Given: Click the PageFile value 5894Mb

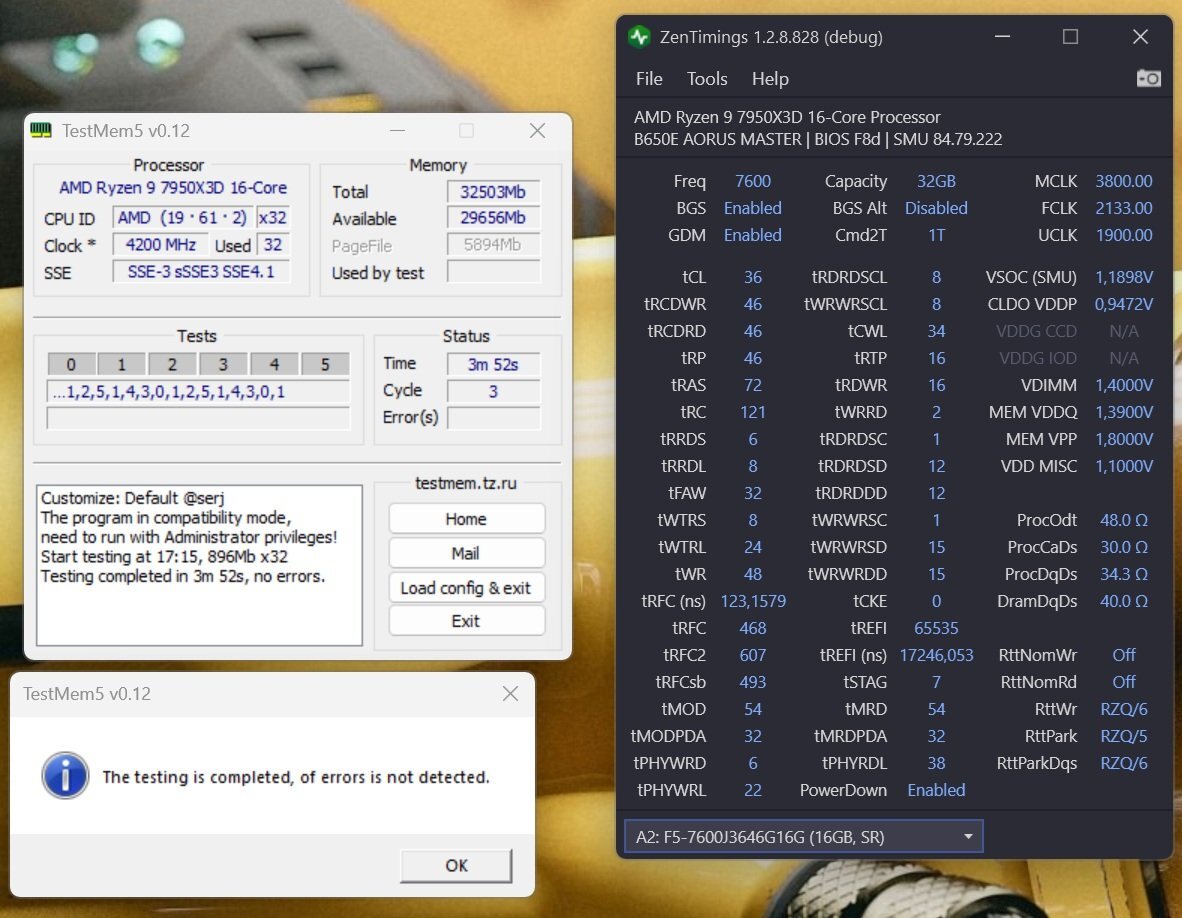Looking at the screenshot, I should (x=494, y=245).
